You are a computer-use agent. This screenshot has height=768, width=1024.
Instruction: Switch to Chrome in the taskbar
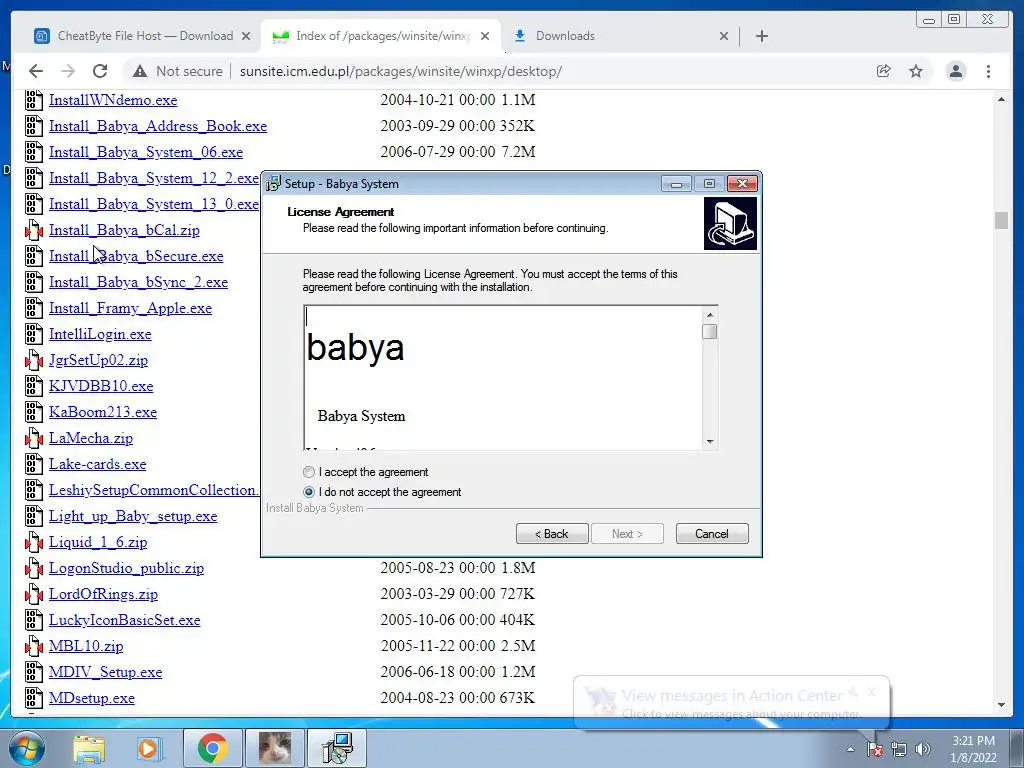(212, 748)
